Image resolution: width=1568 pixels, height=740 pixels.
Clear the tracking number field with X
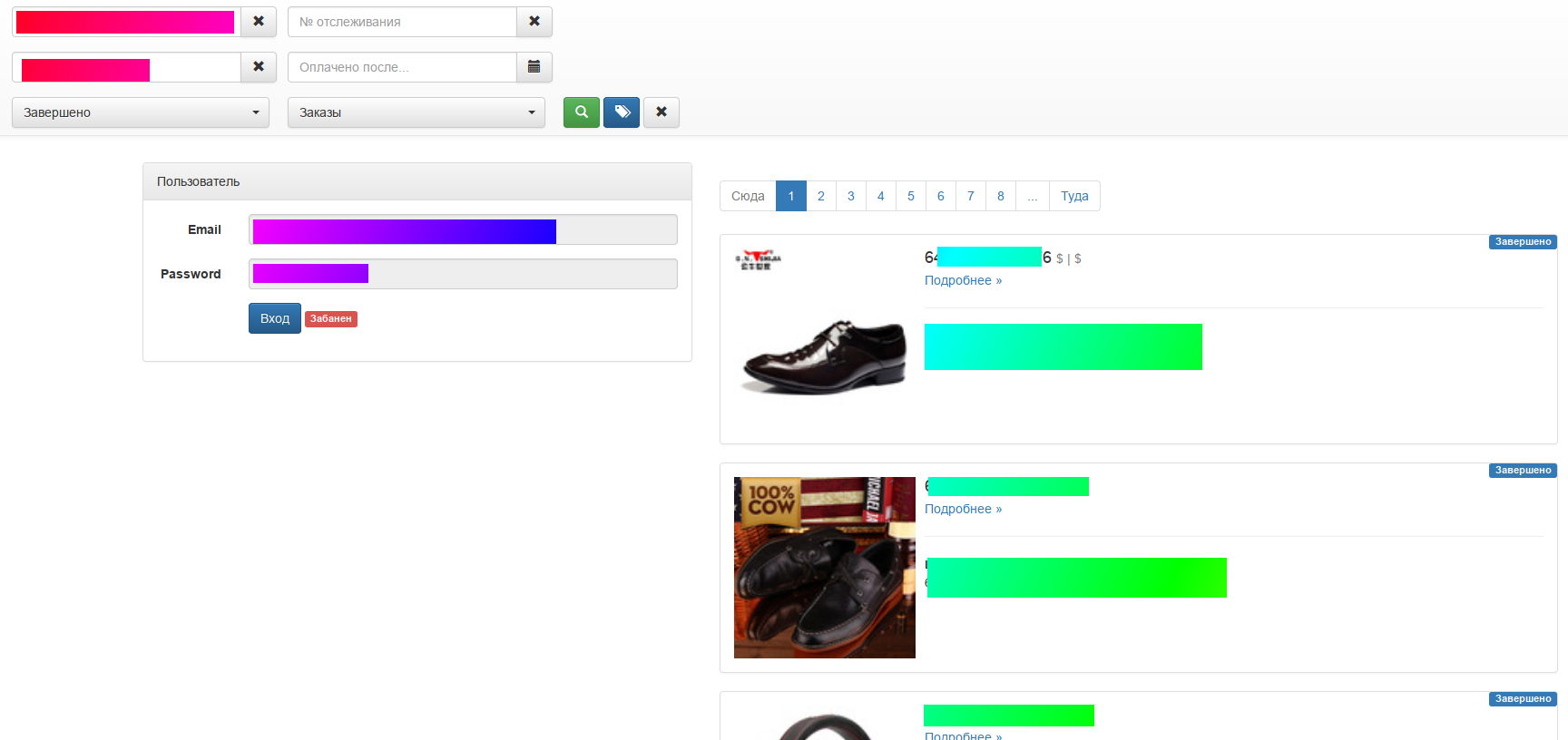(534, 22)
